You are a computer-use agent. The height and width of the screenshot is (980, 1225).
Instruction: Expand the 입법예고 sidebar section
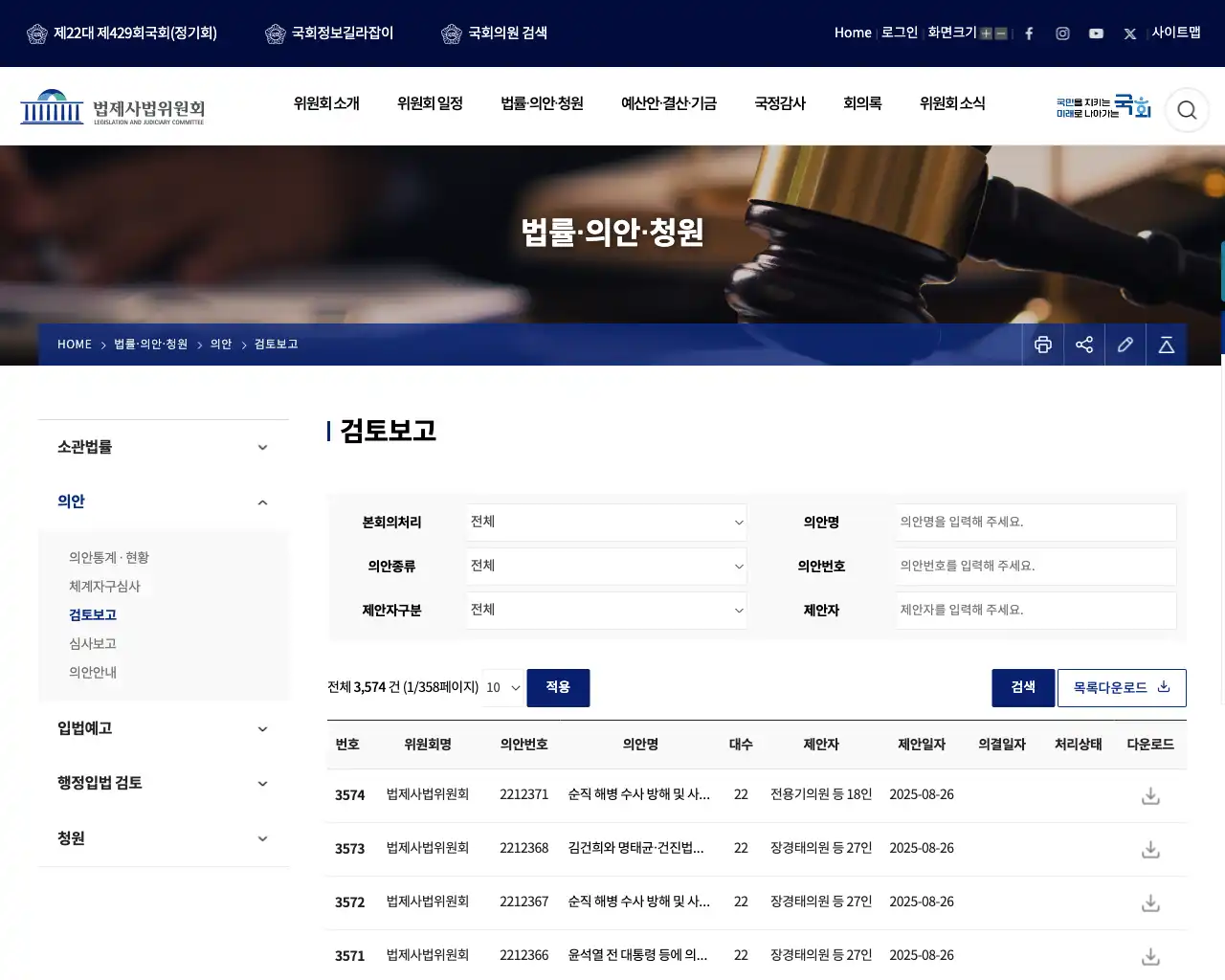[x=164, y=728]
